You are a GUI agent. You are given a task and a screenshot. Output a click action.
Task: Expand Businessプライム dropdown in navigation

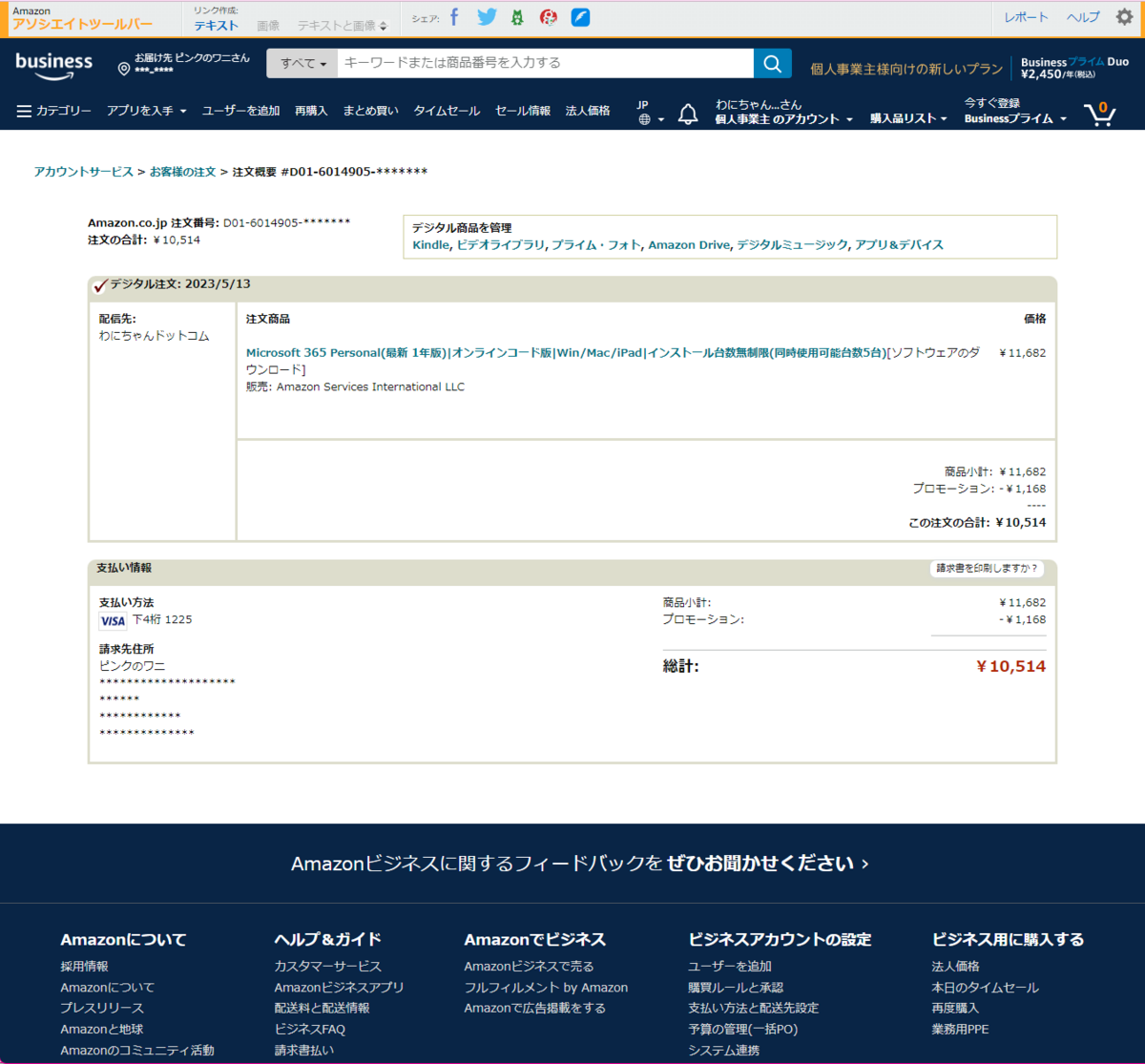[x=1015, y=119]
